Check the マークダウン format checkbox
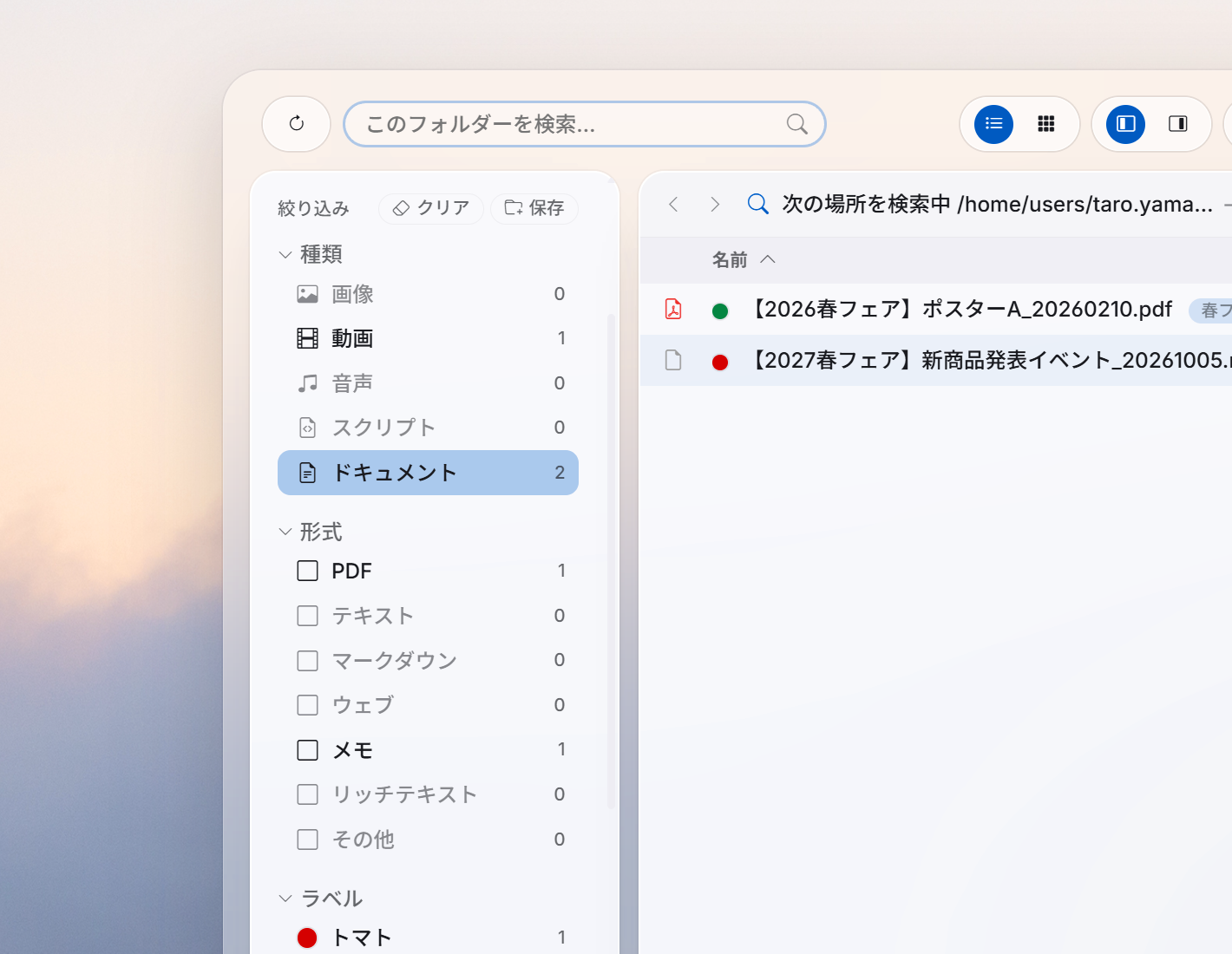Screen dimensions: 1232x954 pyautogui.click(x=308, y=661)
